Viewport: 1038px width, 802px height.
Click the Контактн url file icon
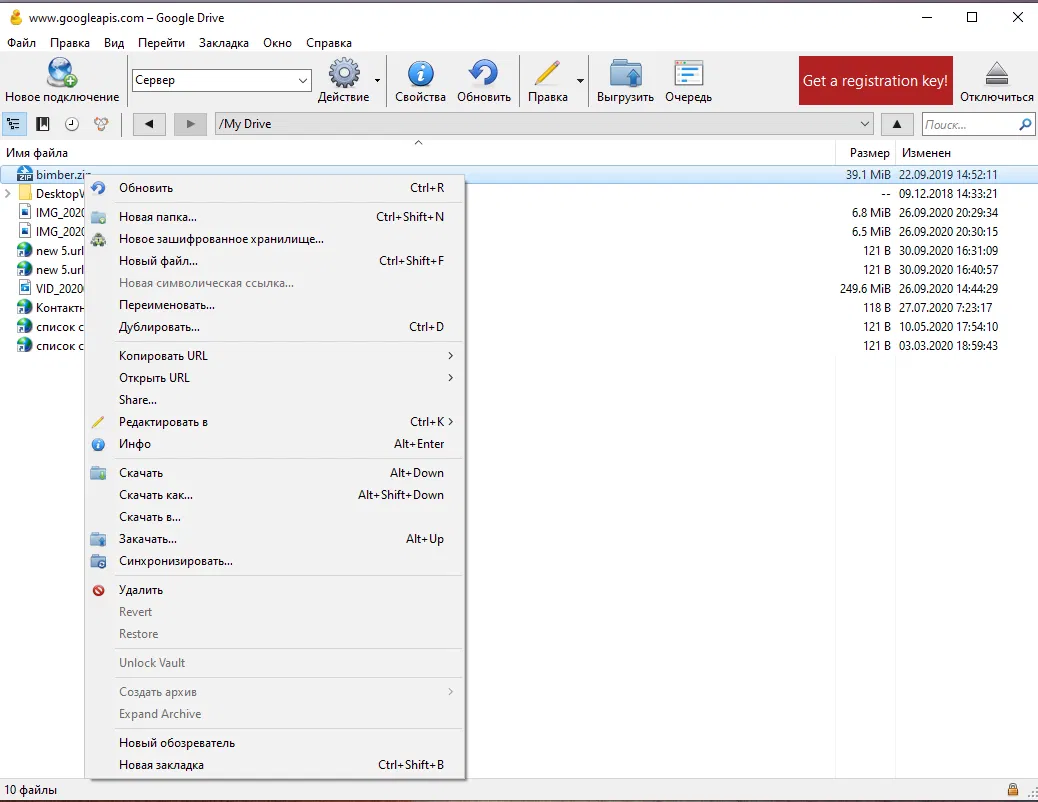pyautogui.click(x=24, y=307)
